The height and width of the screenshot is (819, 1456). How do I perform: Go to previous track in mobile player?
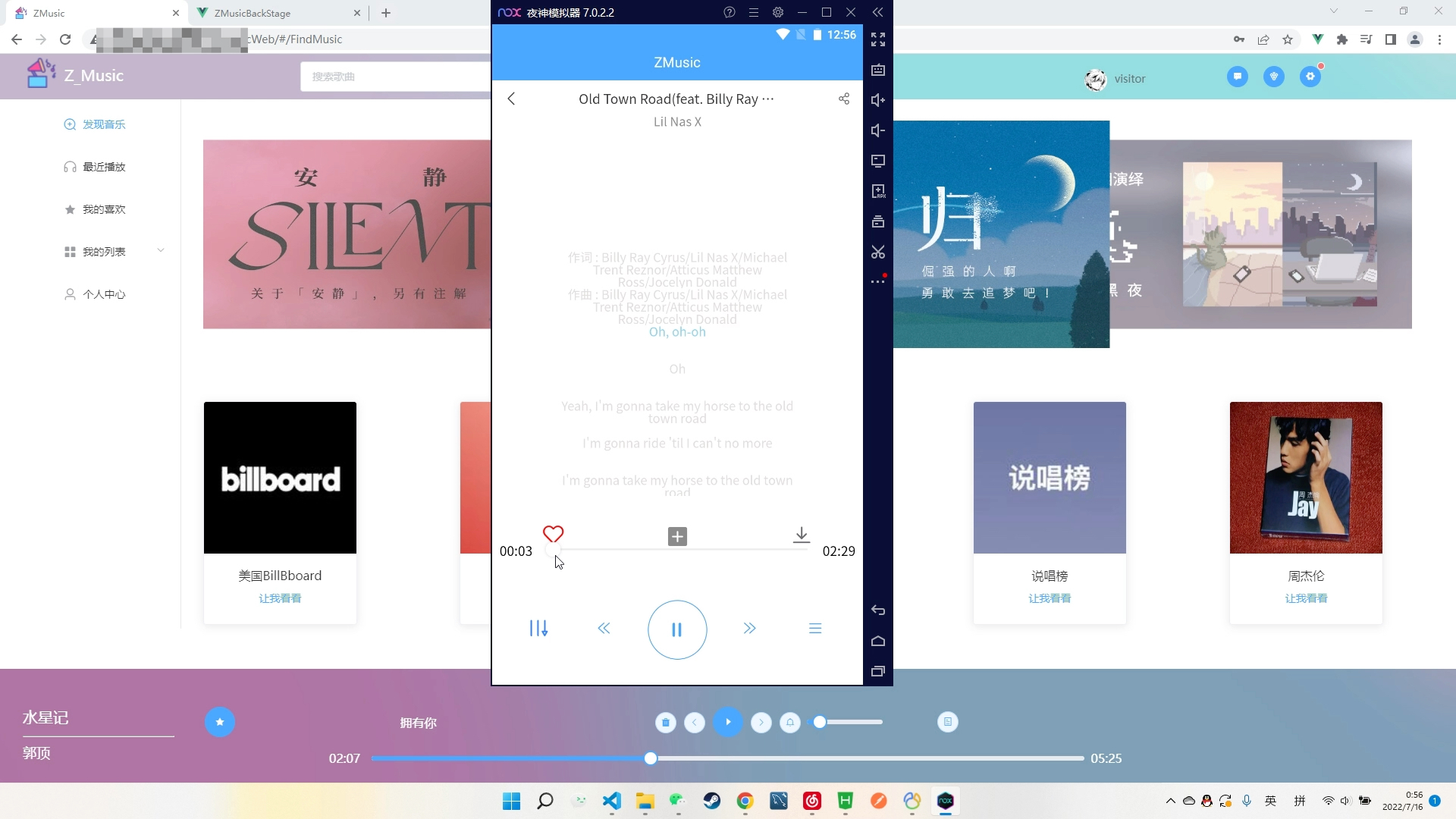pos(604,628)
